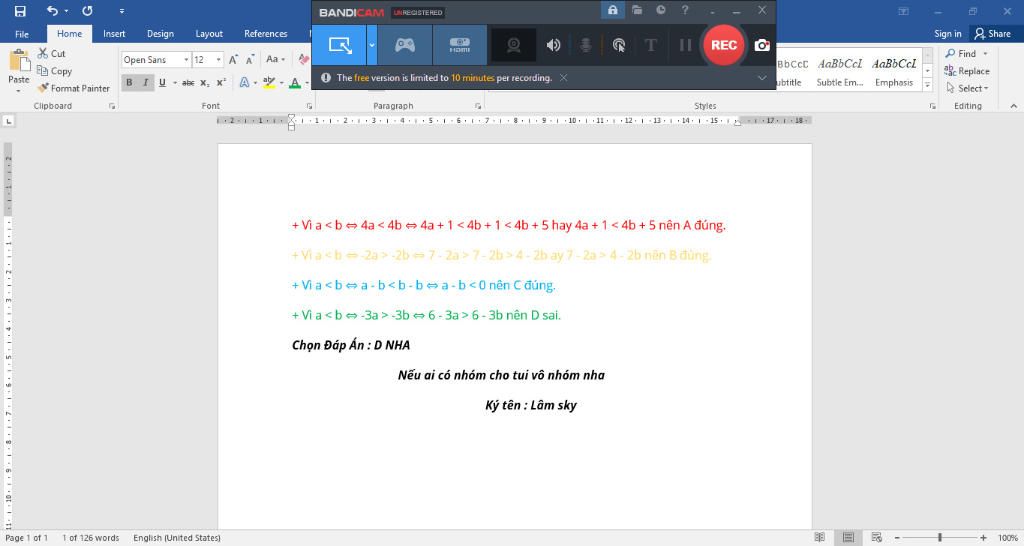
Task: Open the Select dropdown in Editing
Action: tap(967, 88)
